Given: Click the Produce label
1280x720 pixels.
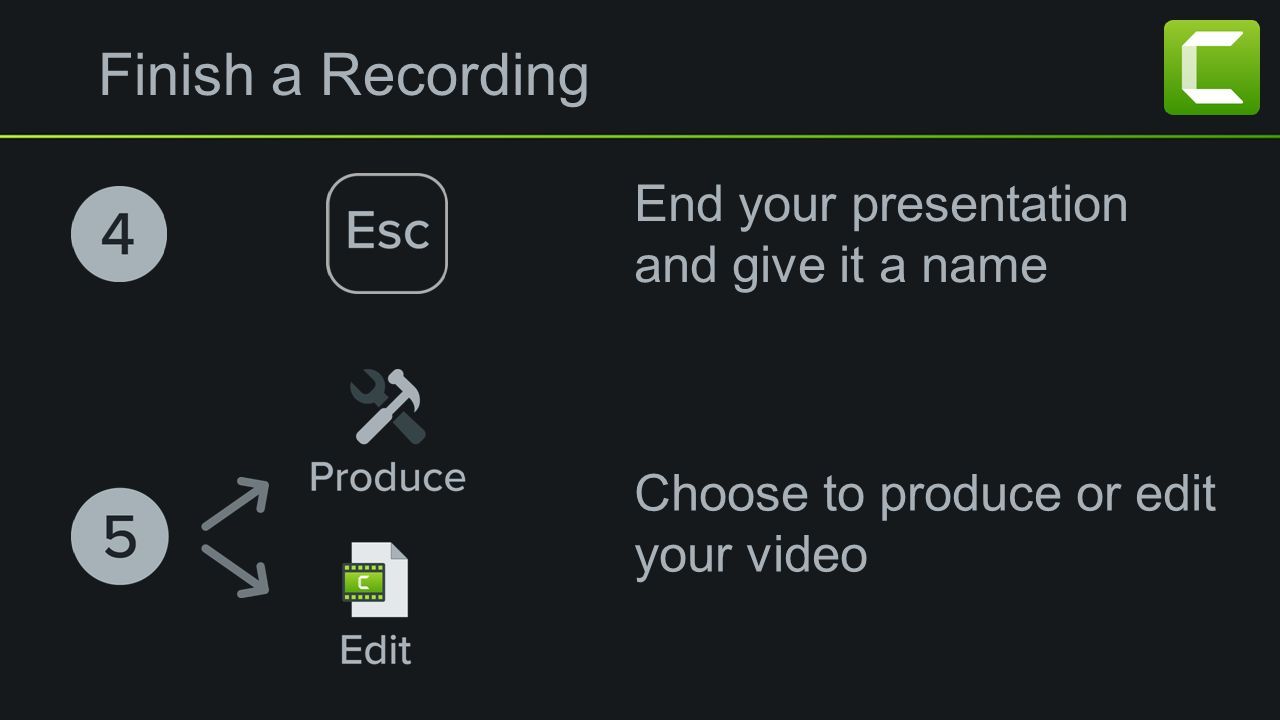Looking at the screenshot, I should [x=388, y=477].
